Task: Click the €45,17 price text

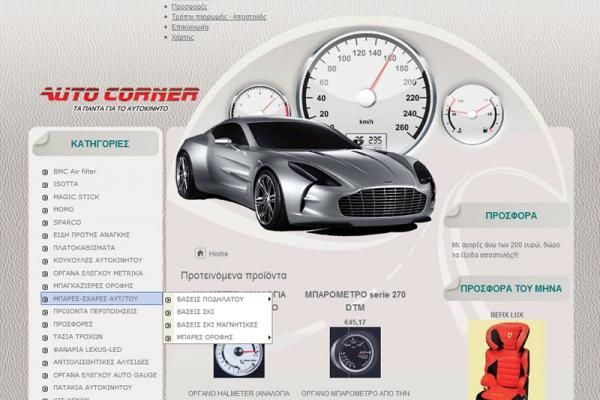Action: (x=355, y=322)
